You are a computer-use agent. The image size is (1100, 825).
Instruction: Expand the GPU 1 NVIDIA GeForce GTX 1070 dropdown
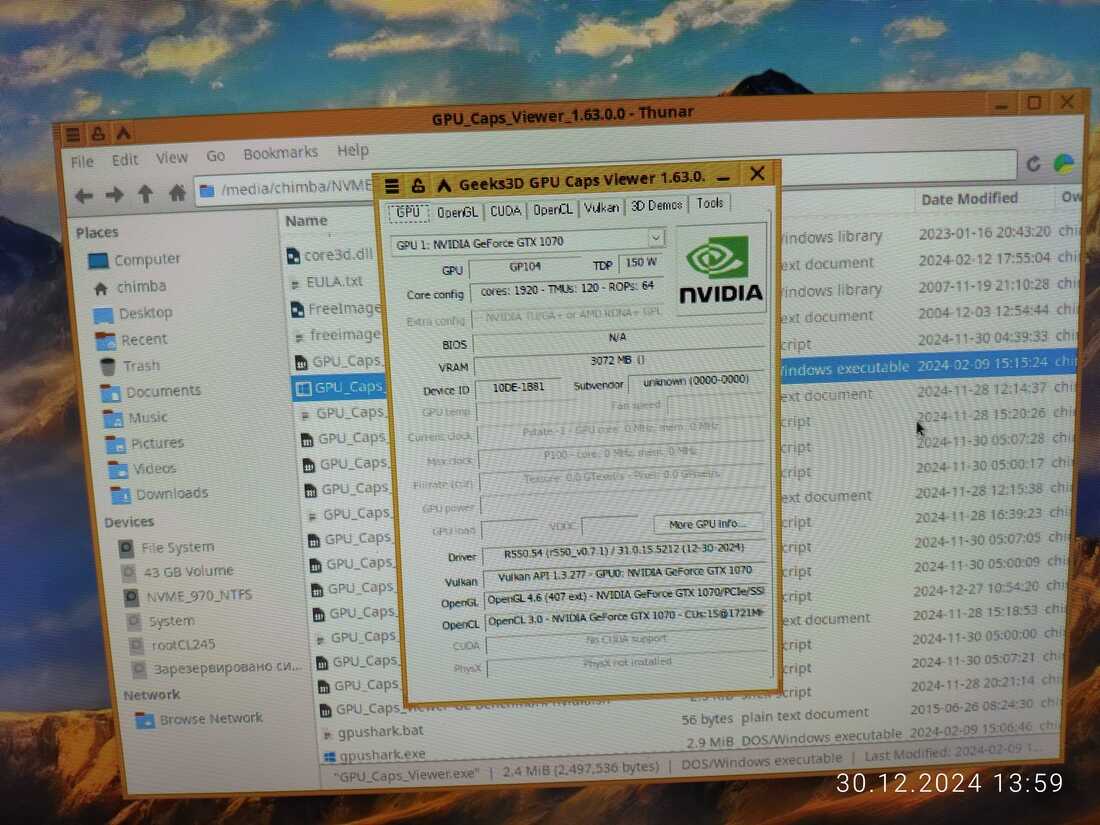(x=655, y=238)
